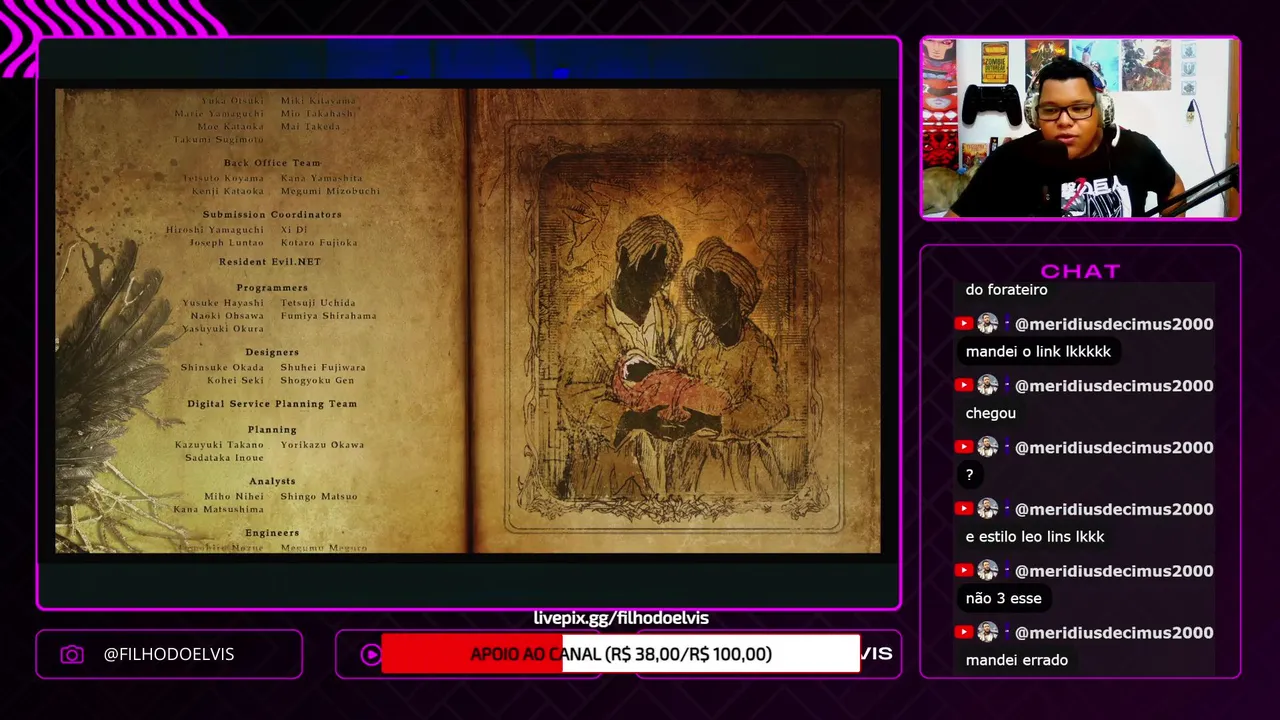The image size is (1280, 720).
Task: Click the 'Planning' credits heading
Action: click(x=272, y=430)
